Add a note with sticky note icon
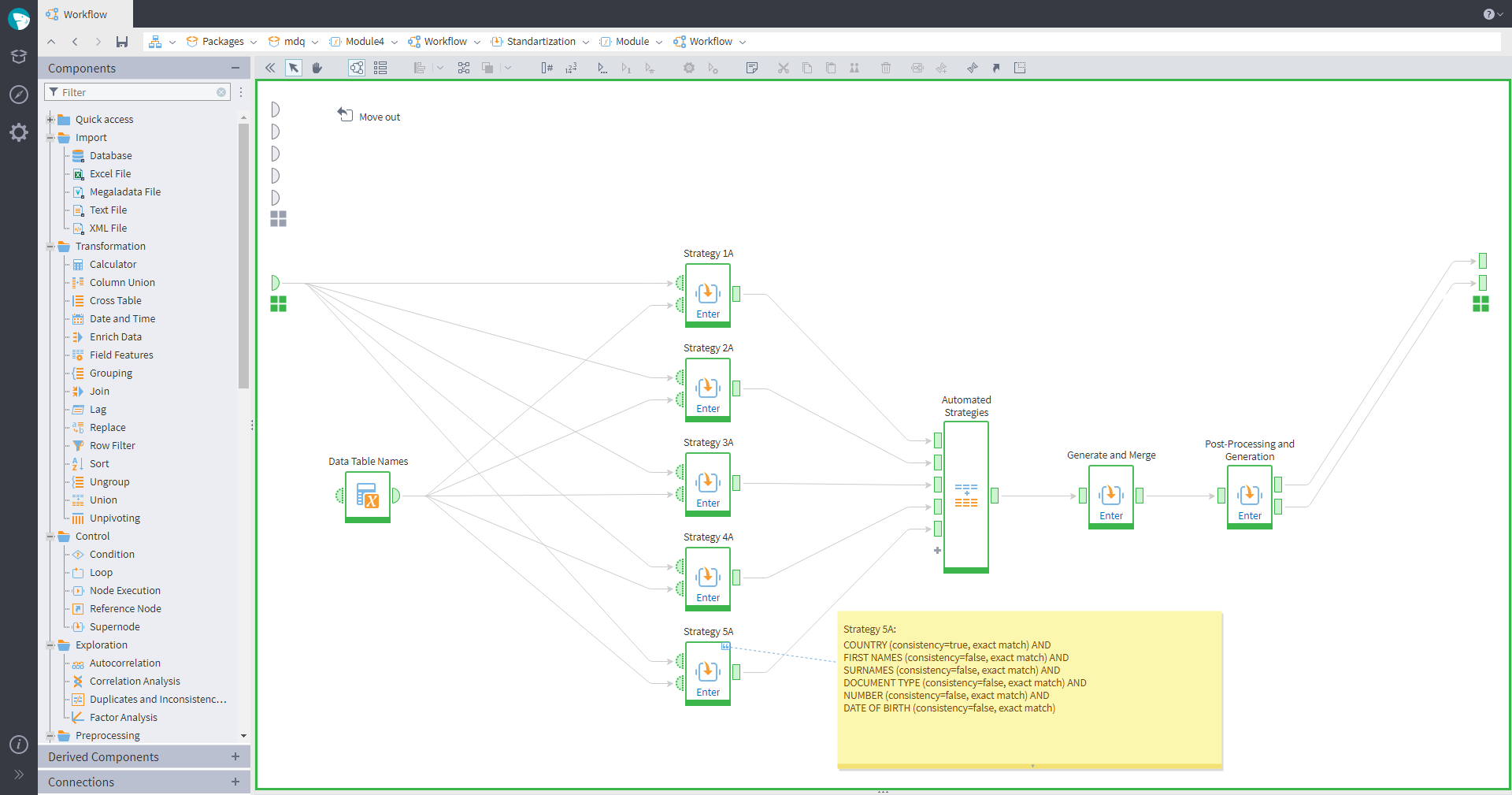1512x795 pixels. click(x=751, y=68)
